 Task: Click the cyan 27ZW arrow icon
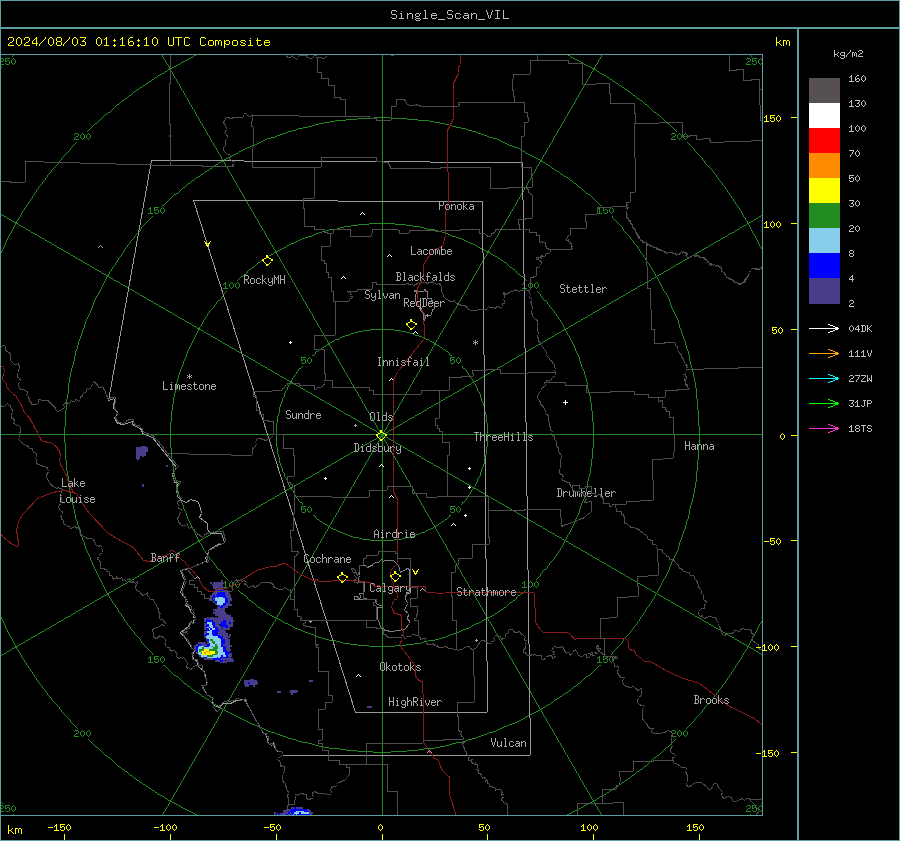(x=824, y=378)
